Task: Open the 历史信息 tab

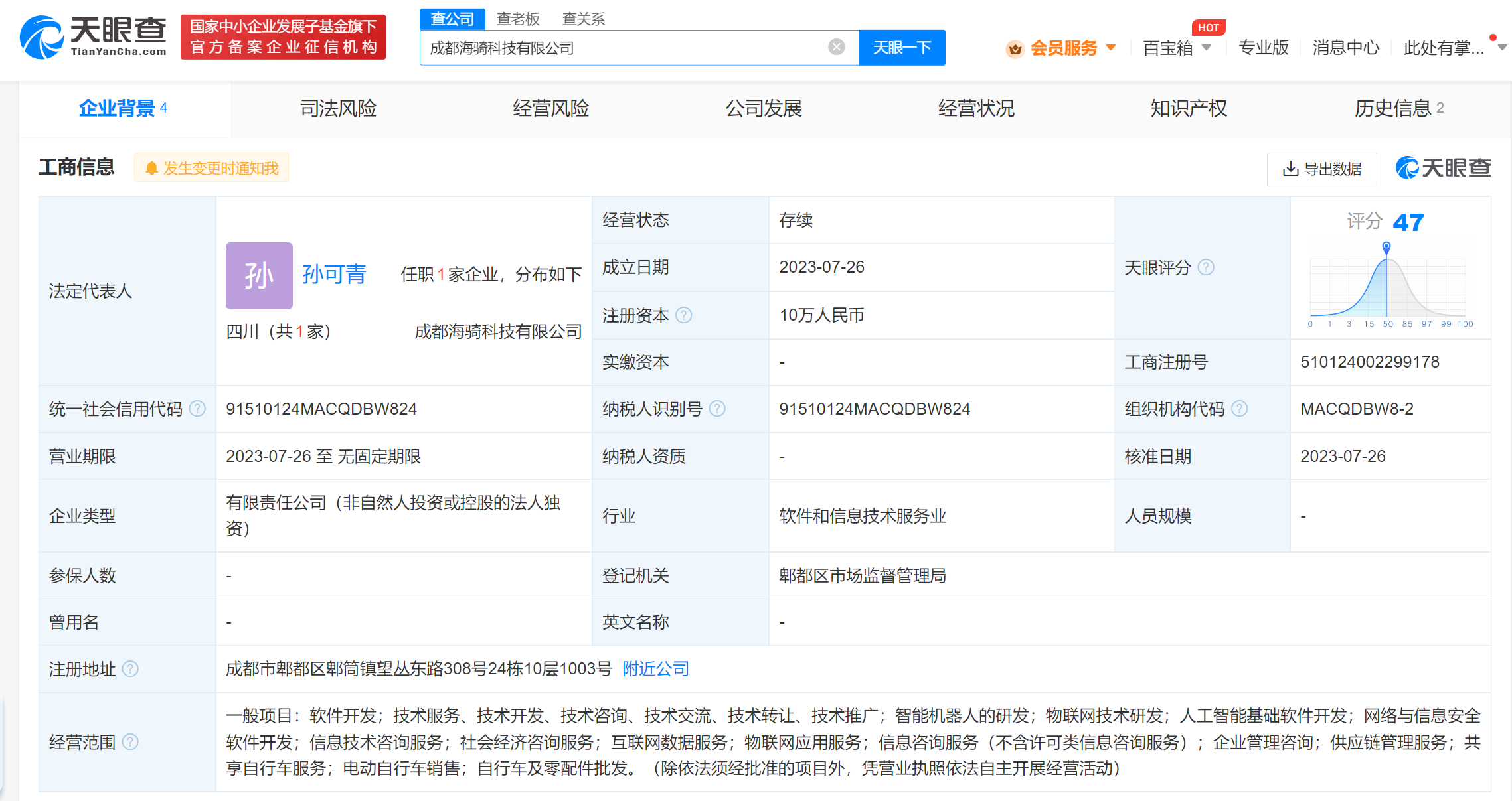Action: coord(1399,108)
